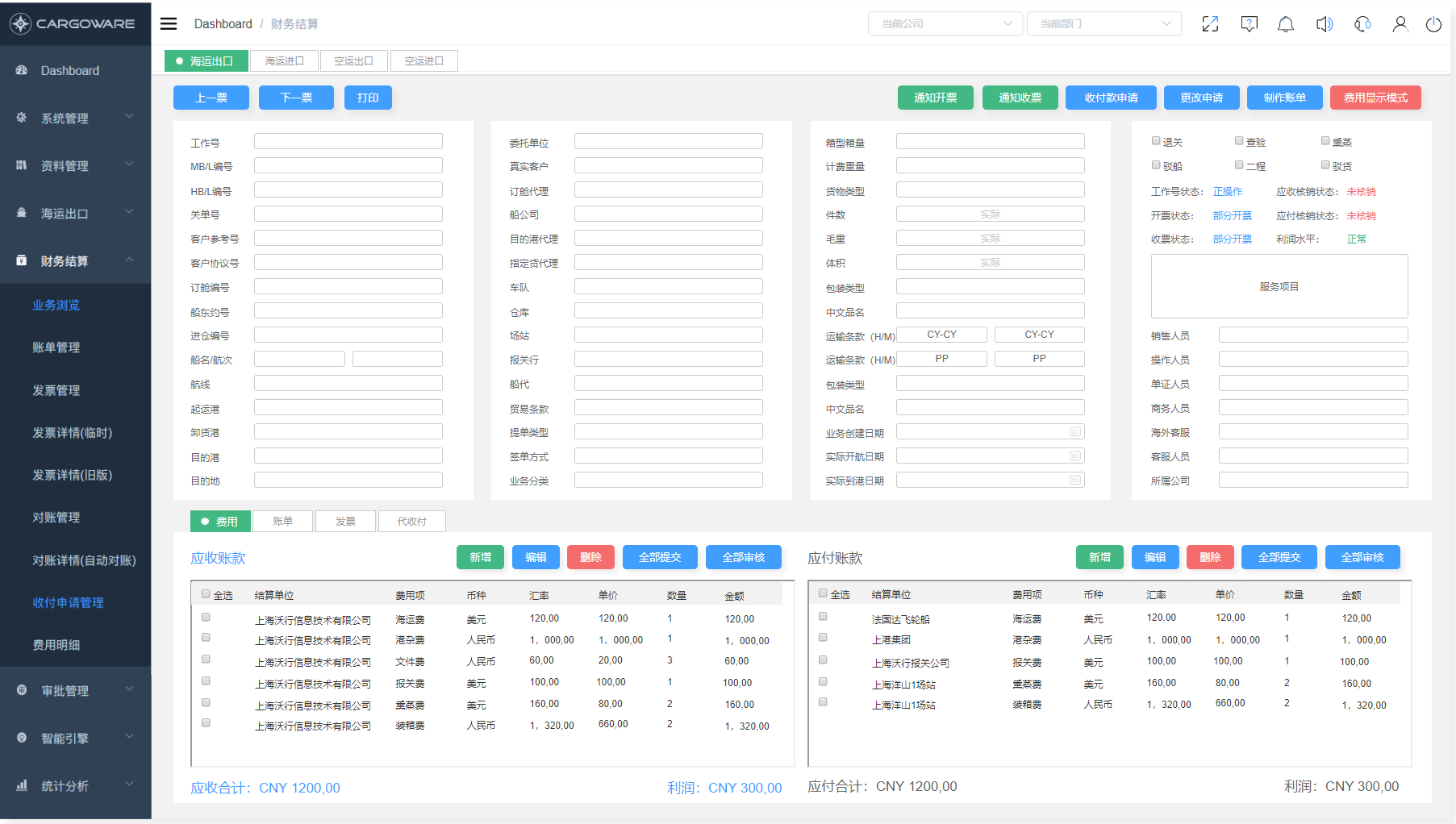1456x824 pixels.
Task: Click the hamburger menu collapse icon
Action: coord(168,23)
